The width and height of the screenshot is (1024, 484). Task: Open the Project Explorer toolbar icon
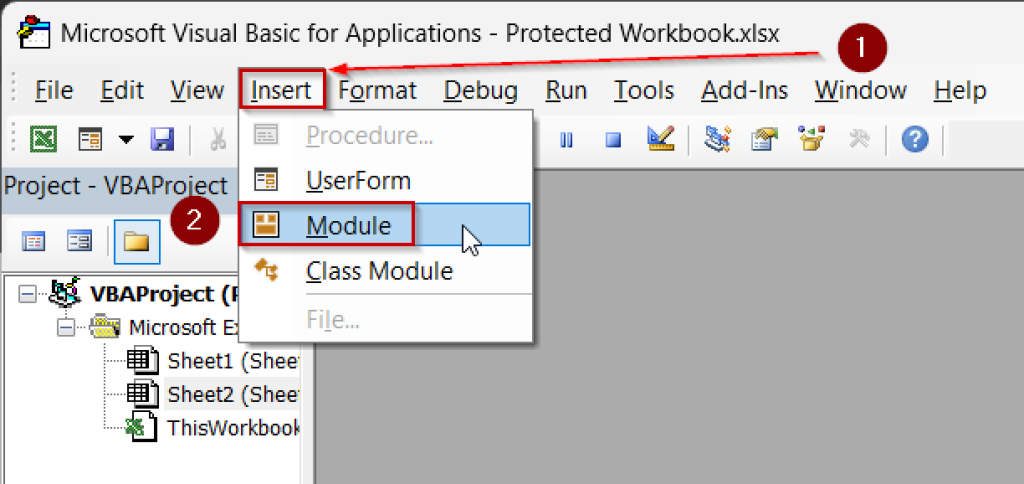coord(716,139)
